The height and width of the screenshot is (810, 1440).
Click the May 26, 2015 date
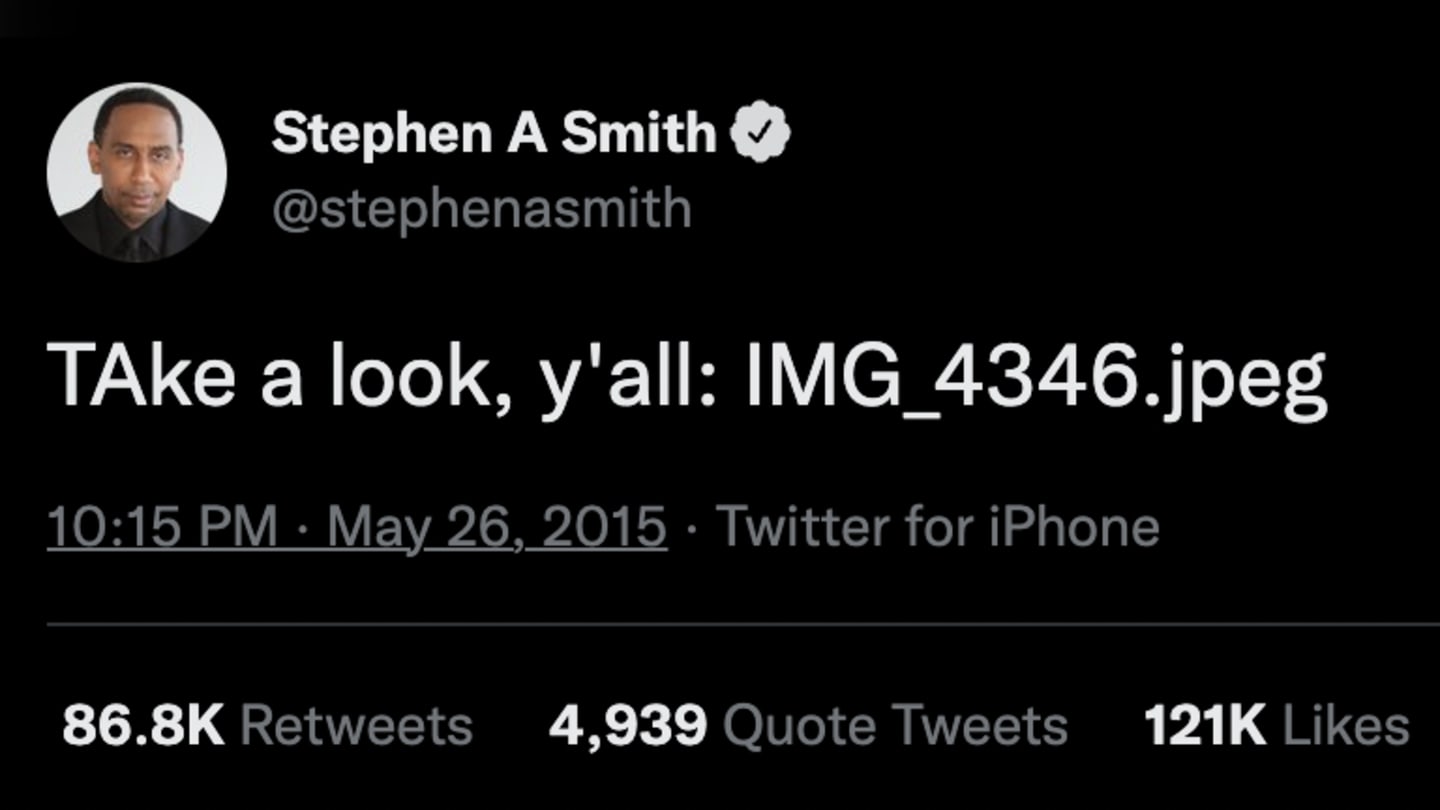tap(497, 527)
